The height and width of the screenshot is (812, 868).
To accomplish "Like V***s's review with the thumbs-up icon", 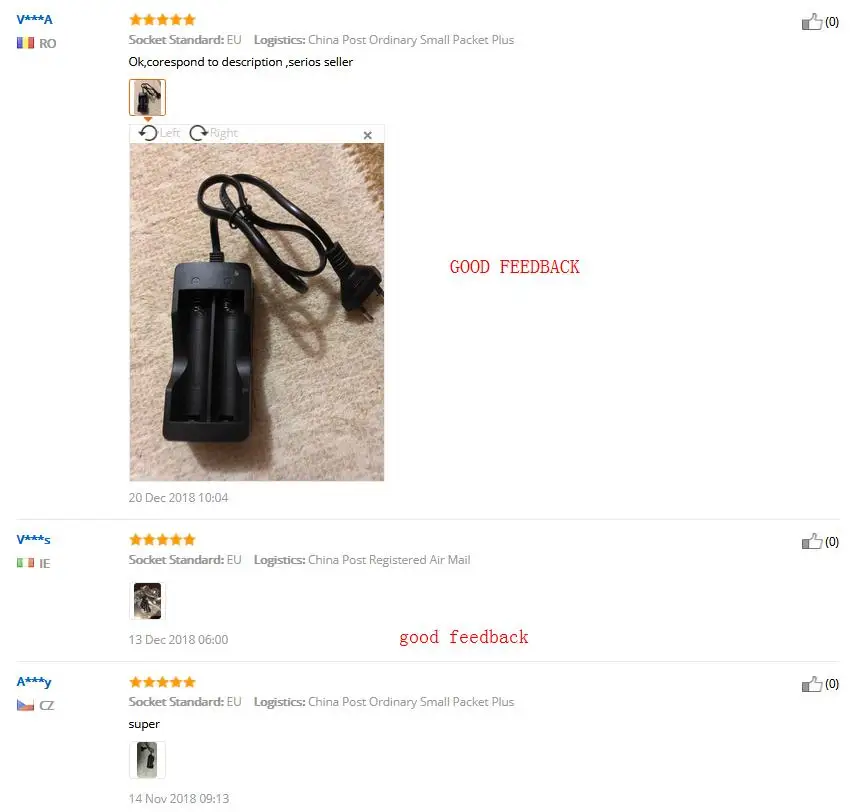I will coord(813,541).
